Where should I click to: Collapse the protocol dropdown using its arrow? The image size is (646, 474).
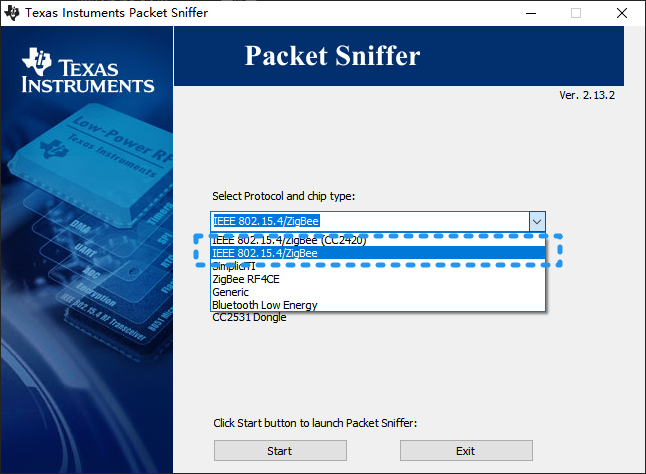[x=537, y=222]
